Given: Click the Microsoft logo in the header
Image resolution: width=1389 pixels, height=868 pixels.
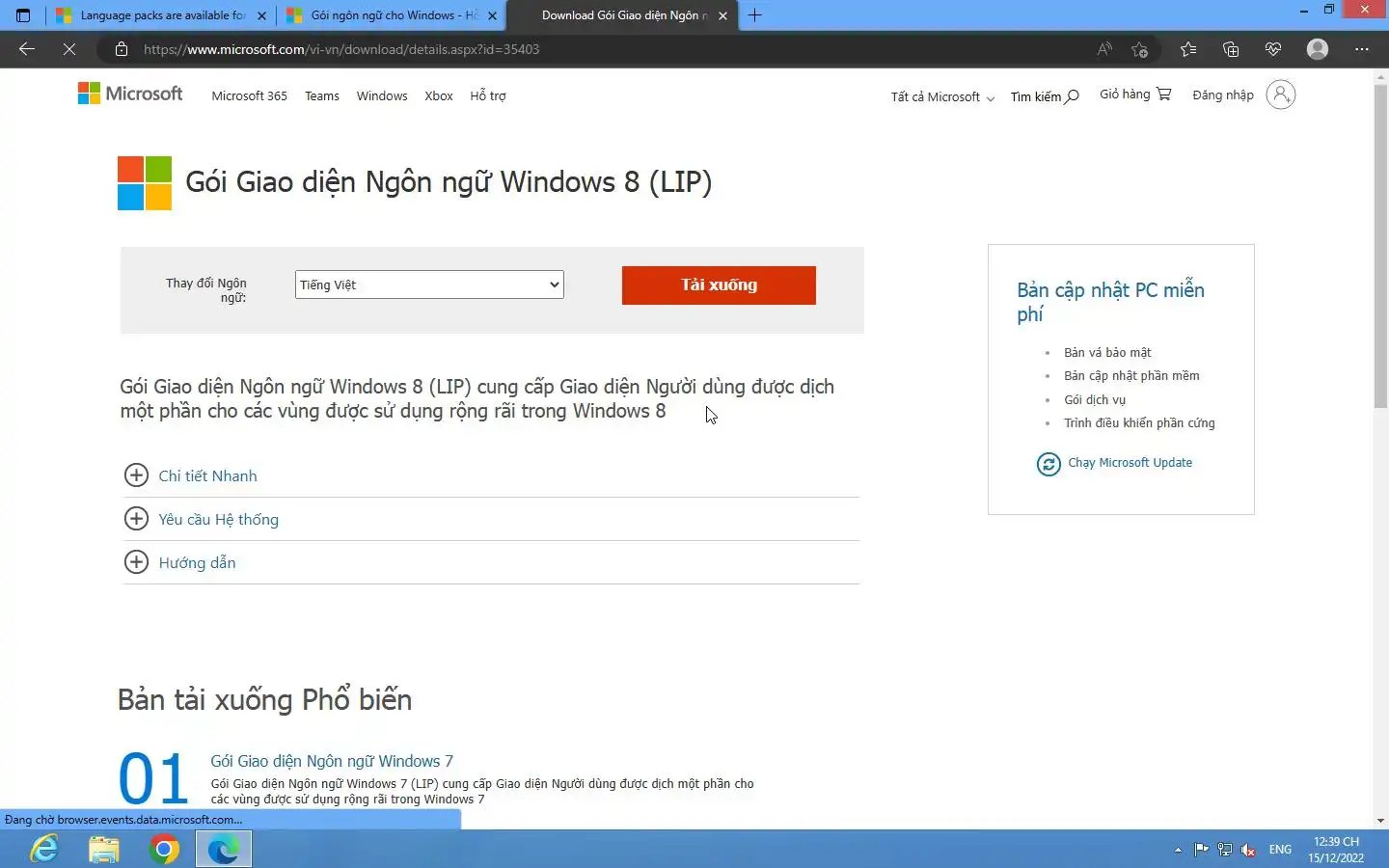Looking at the screenshot, I should pyautogui.click(x=130, y=94).
